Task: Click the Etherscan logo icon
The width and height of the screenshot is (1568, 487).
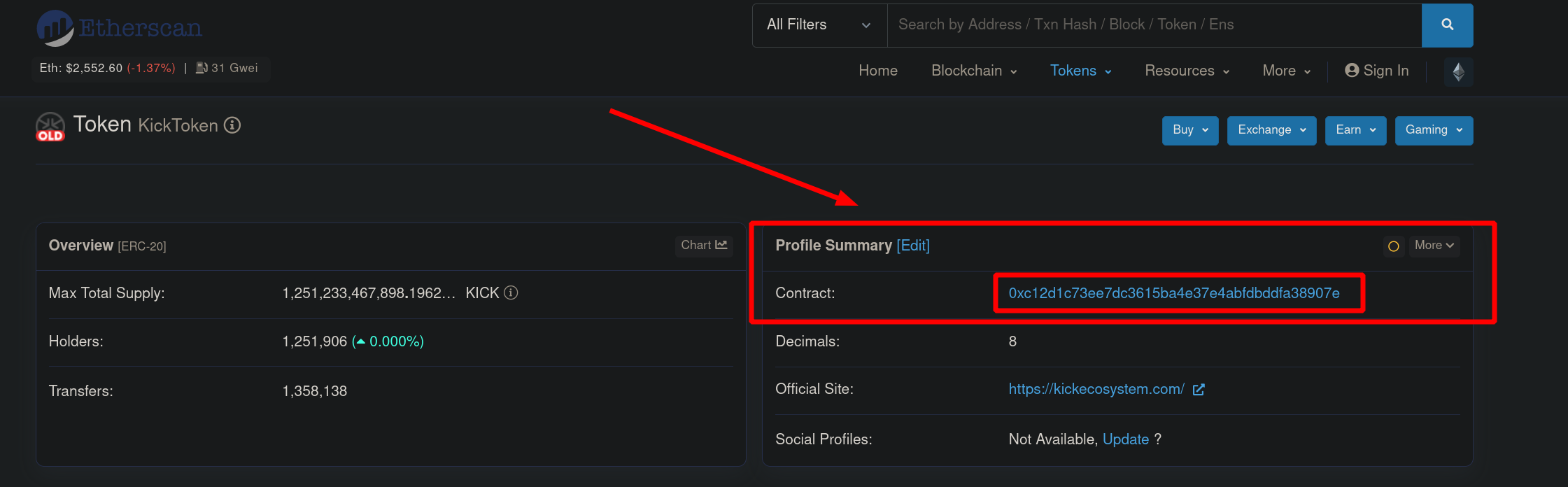Action: click(55, 28)
